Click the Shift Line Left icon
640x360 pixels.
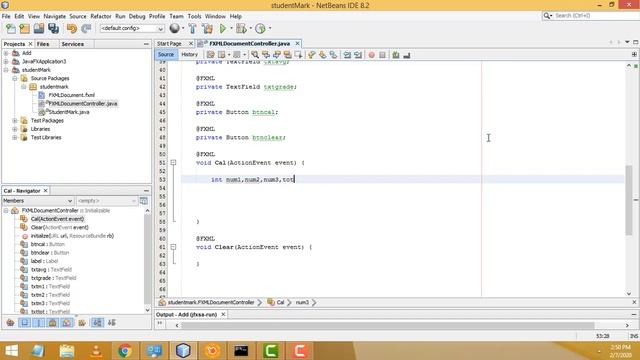[x=347, y=55]
